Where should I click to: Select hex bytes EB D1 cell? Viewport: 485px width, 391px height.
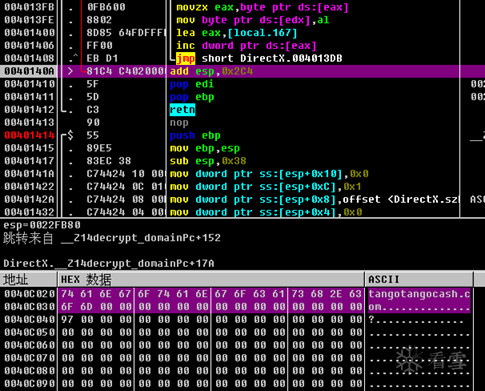[x=102, y=58]
